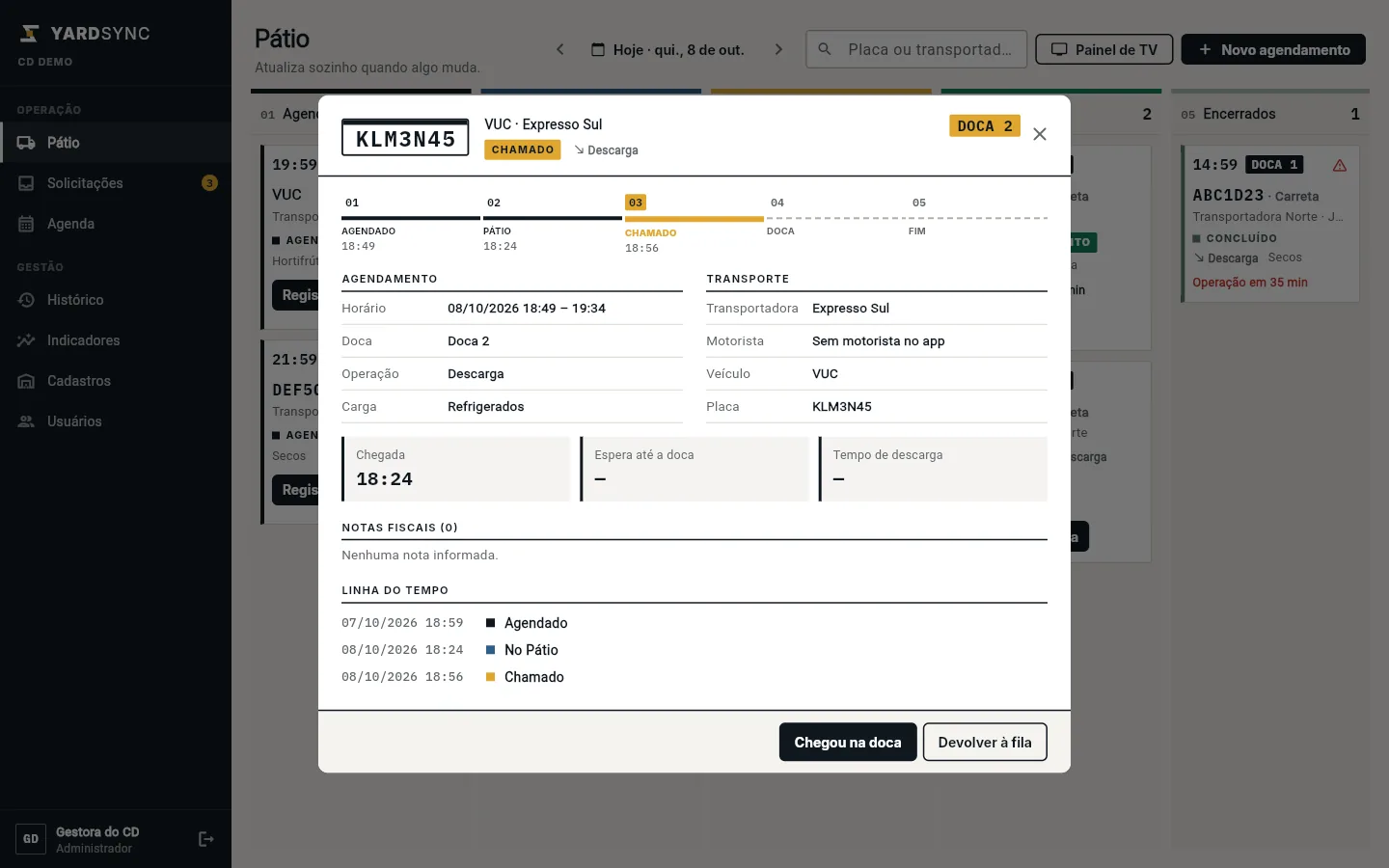Open the date picker showing Hoje
Image resolution: width=1389 pixels, height=868 pixels.
click(667, 49)
